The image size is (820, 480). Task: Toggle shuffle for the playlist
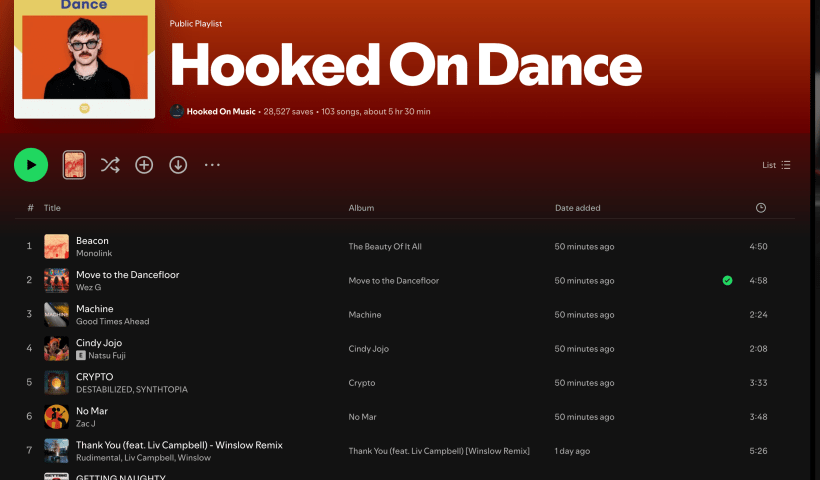coord(110,165)
